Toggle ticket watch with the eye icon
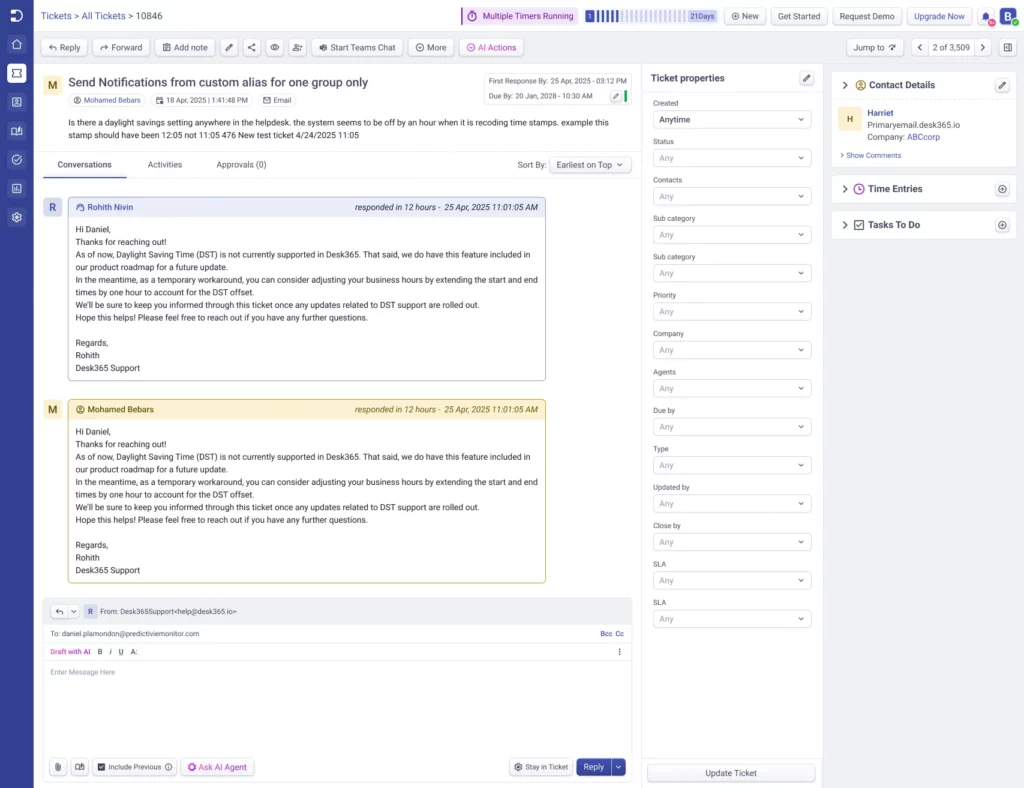1024x788 pixels. coord(274,47)
